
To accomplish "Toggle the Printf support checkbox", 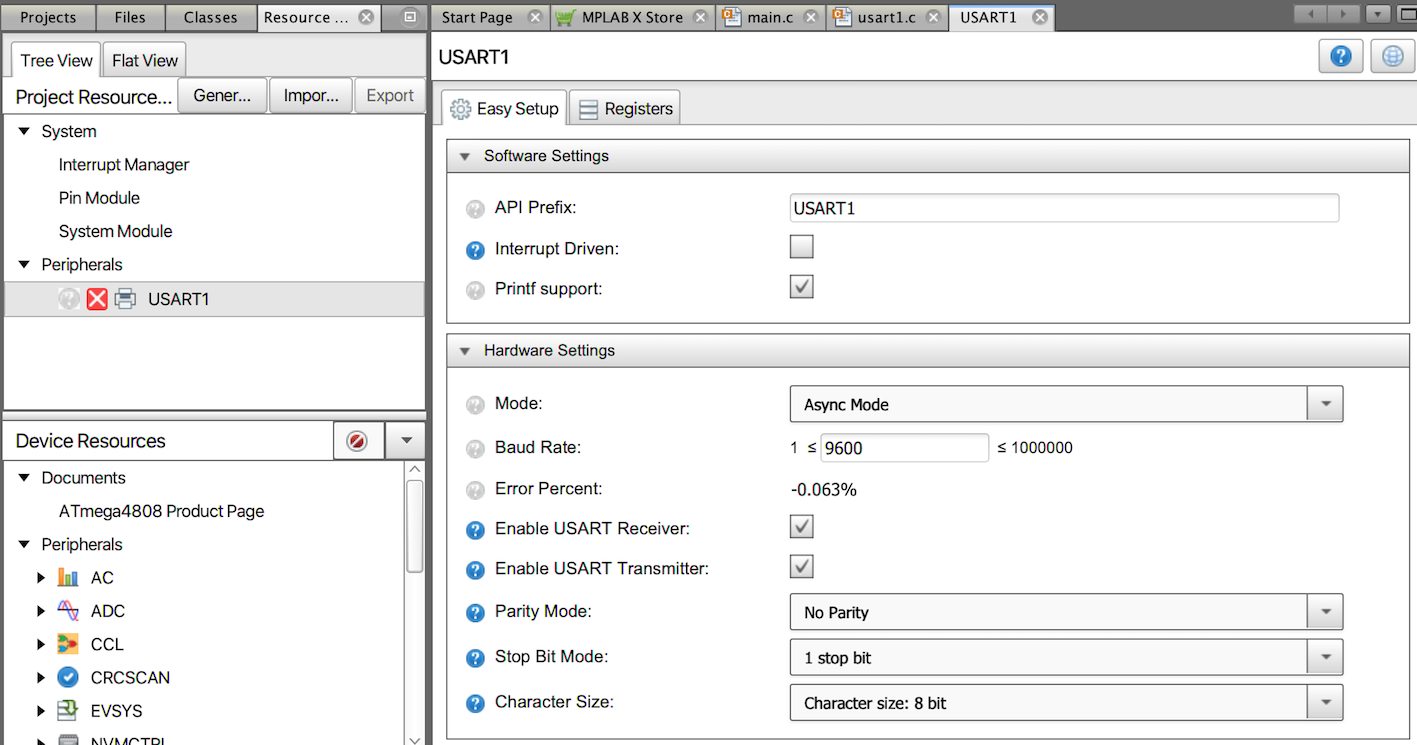I will point(801,287).
